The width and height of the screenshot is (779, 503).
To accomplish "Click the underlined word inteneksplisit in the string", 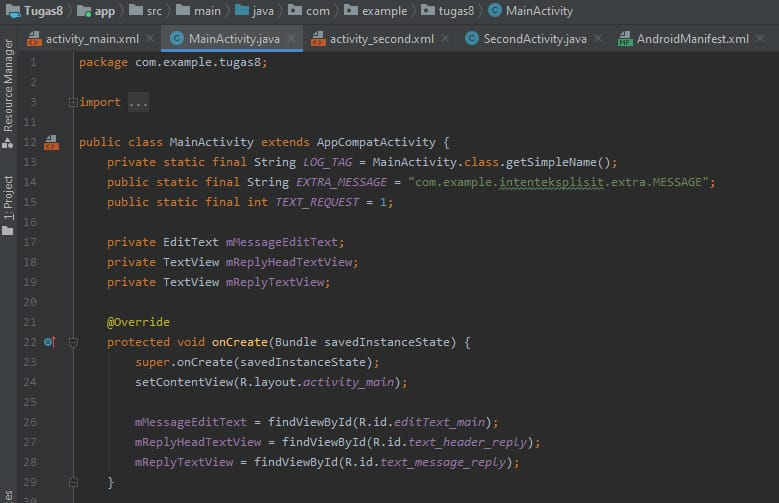I will [551, 182].
